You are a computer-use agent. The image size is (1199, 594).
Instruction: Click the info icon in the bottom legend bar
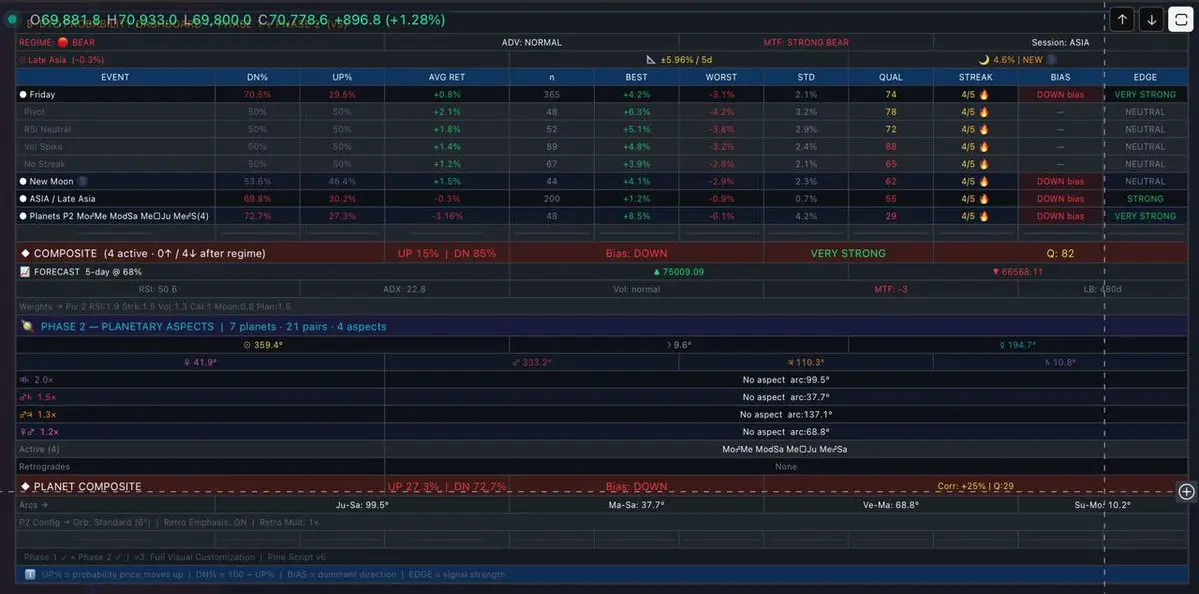tap(30, 574)
